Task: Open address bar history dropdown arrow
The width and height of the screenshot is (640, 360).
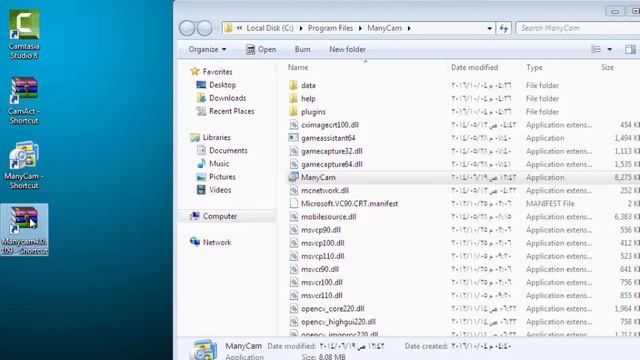Action: 489,28
